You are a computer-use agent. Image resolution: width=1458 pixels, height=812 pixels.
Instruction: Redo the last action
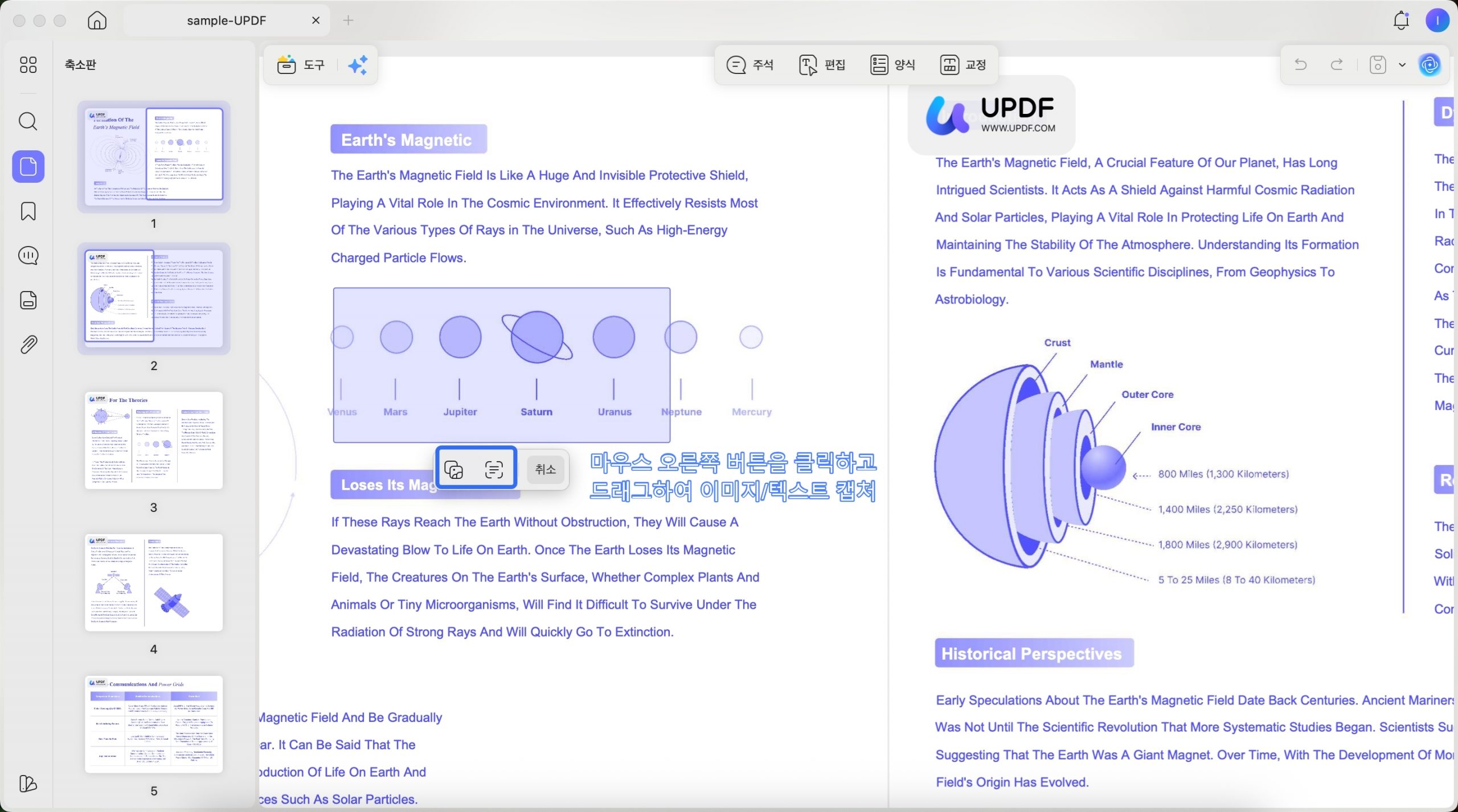(x=1337, y=64)
